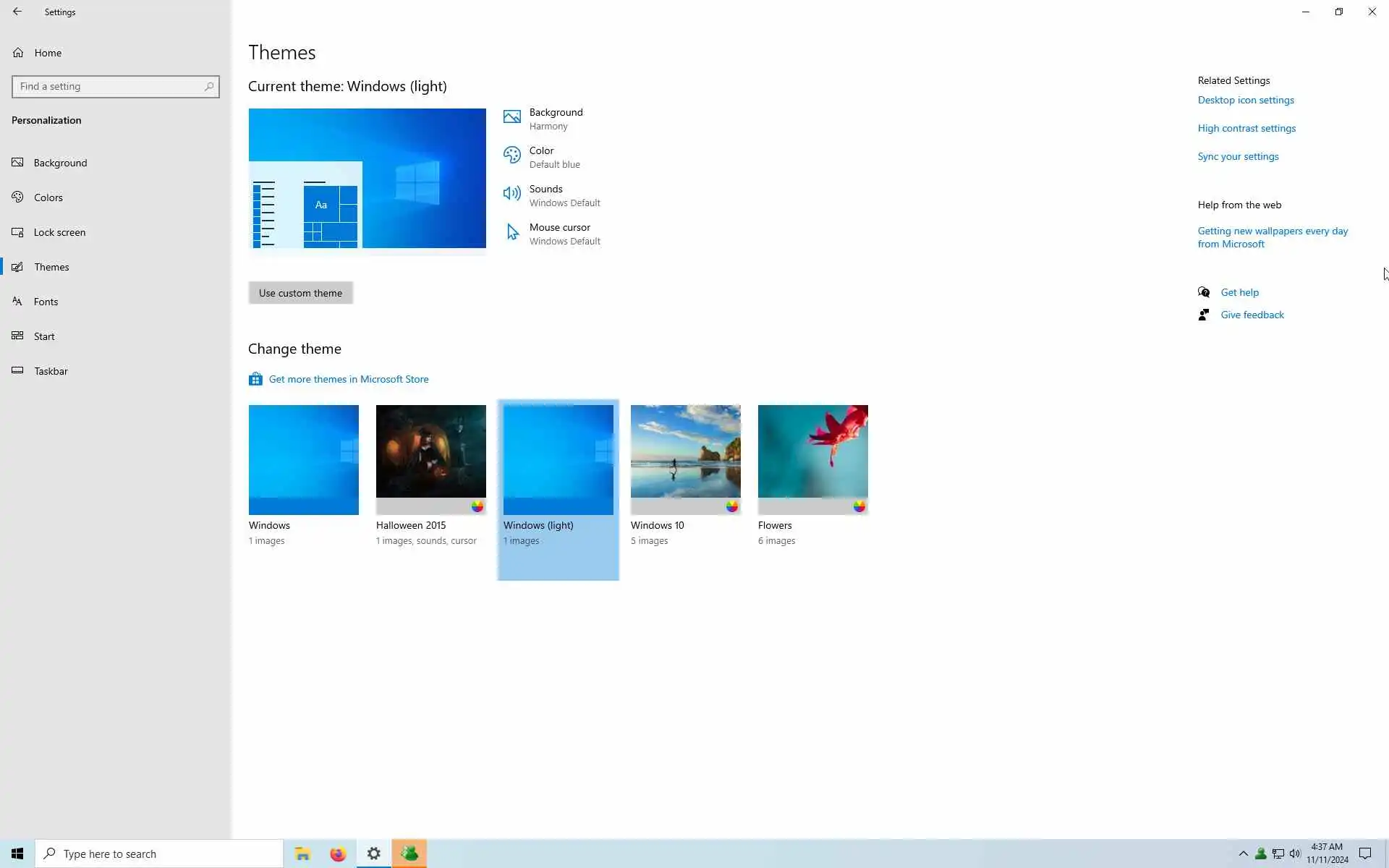Choose the Windows 10 theme
The image size is (1389, 868).
click(685, 459)
